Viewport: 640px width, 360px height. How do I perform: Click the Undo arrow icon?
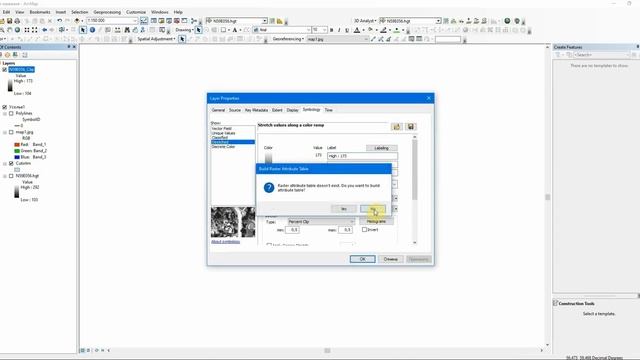[60, 20]
